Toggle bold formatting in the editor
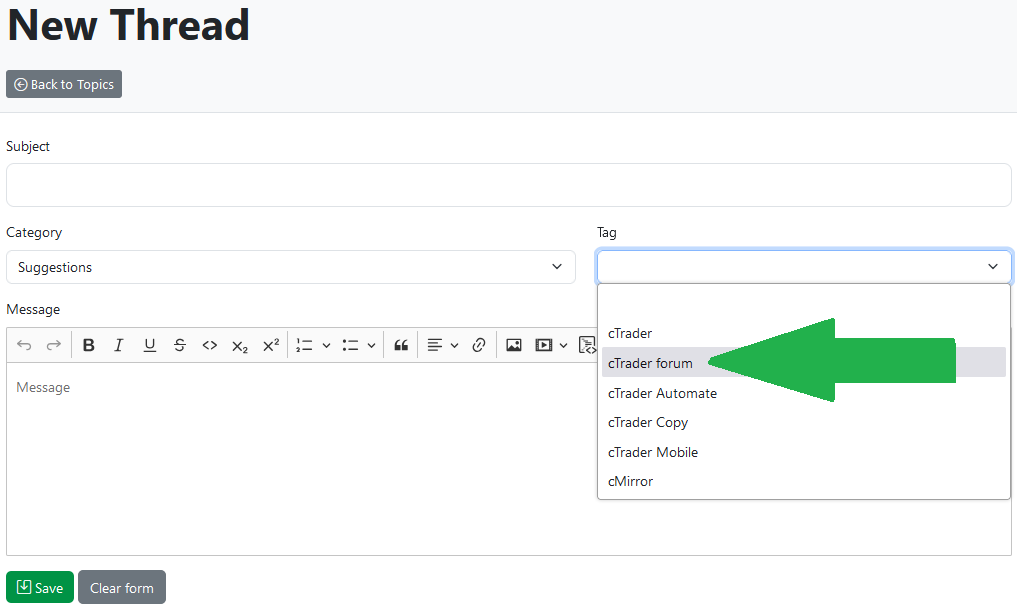The image size is (1017, 607). [x=89, y=345]
